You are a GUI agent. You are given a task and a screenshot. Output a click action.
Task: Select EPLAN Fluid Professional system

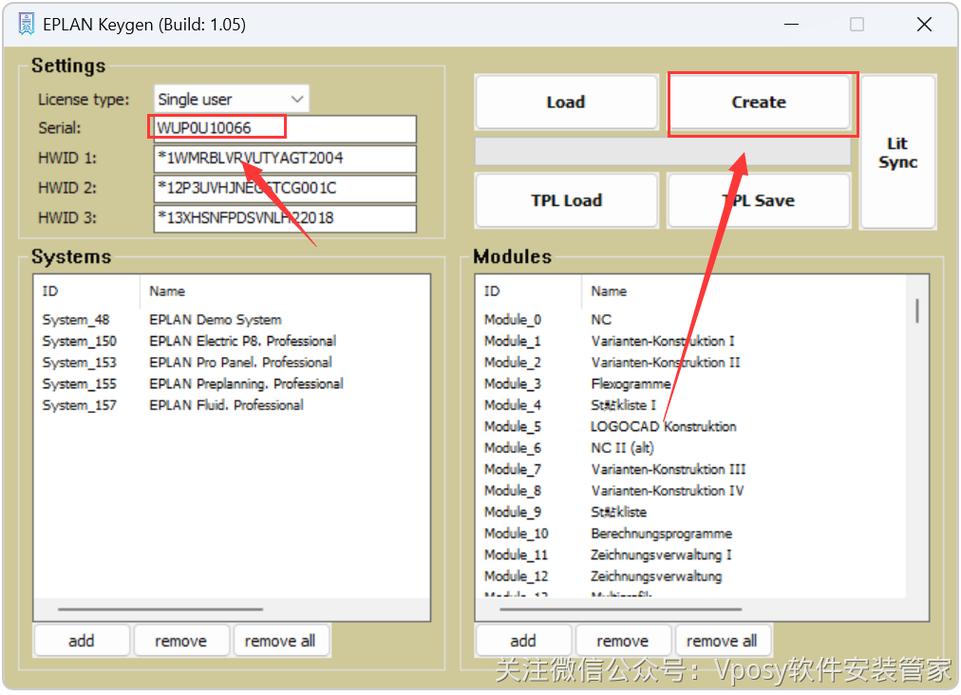tap(232, 406)
